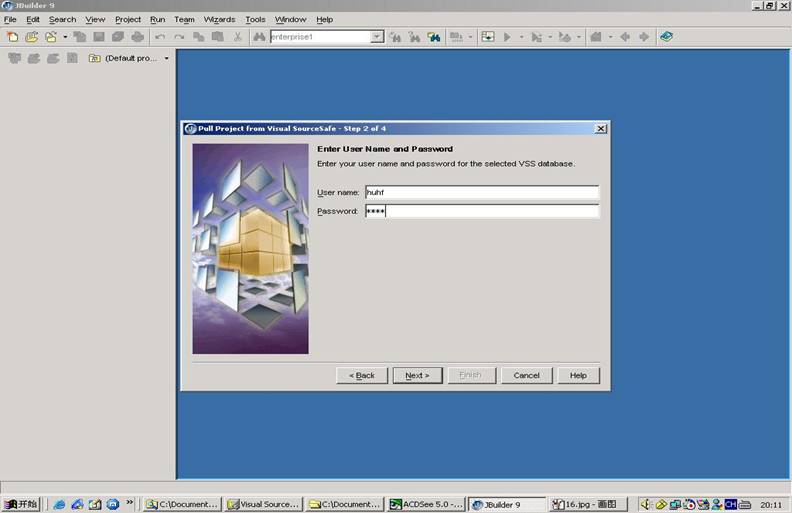The height and width of the screenshot is (513, 792).
Task: Click the Default project folder icon
Action: pyautogui.click(x=94, y=59)
